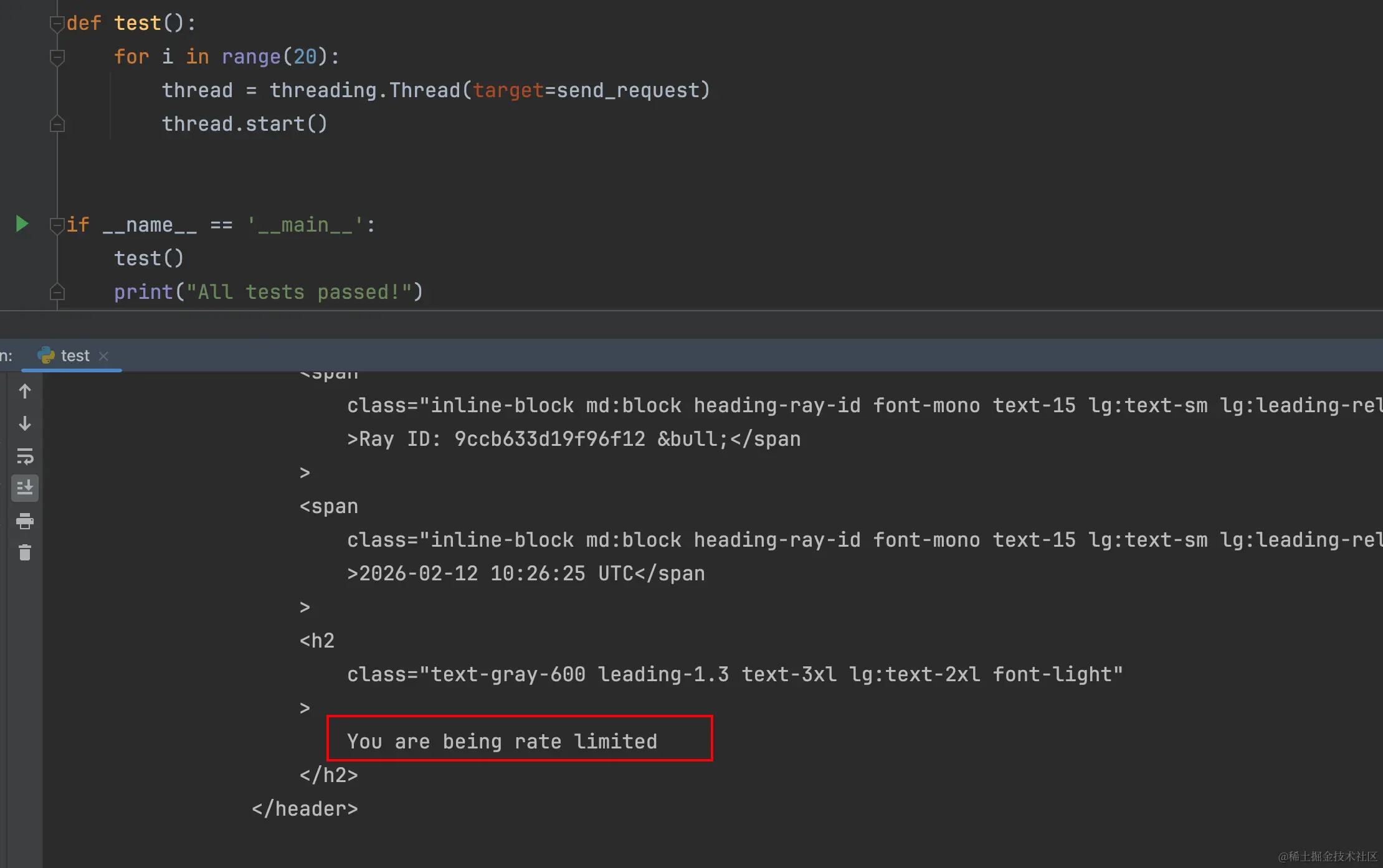This screenshot has width=1383, height=868.
Task: Click the Print console output icon
Action: pyautogui.click(x=25, y=521)
